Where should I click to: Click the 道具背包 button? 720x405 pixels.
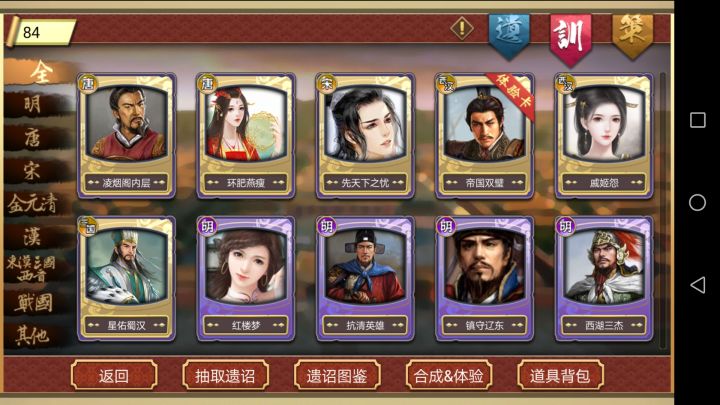click(x=560, y=376)
